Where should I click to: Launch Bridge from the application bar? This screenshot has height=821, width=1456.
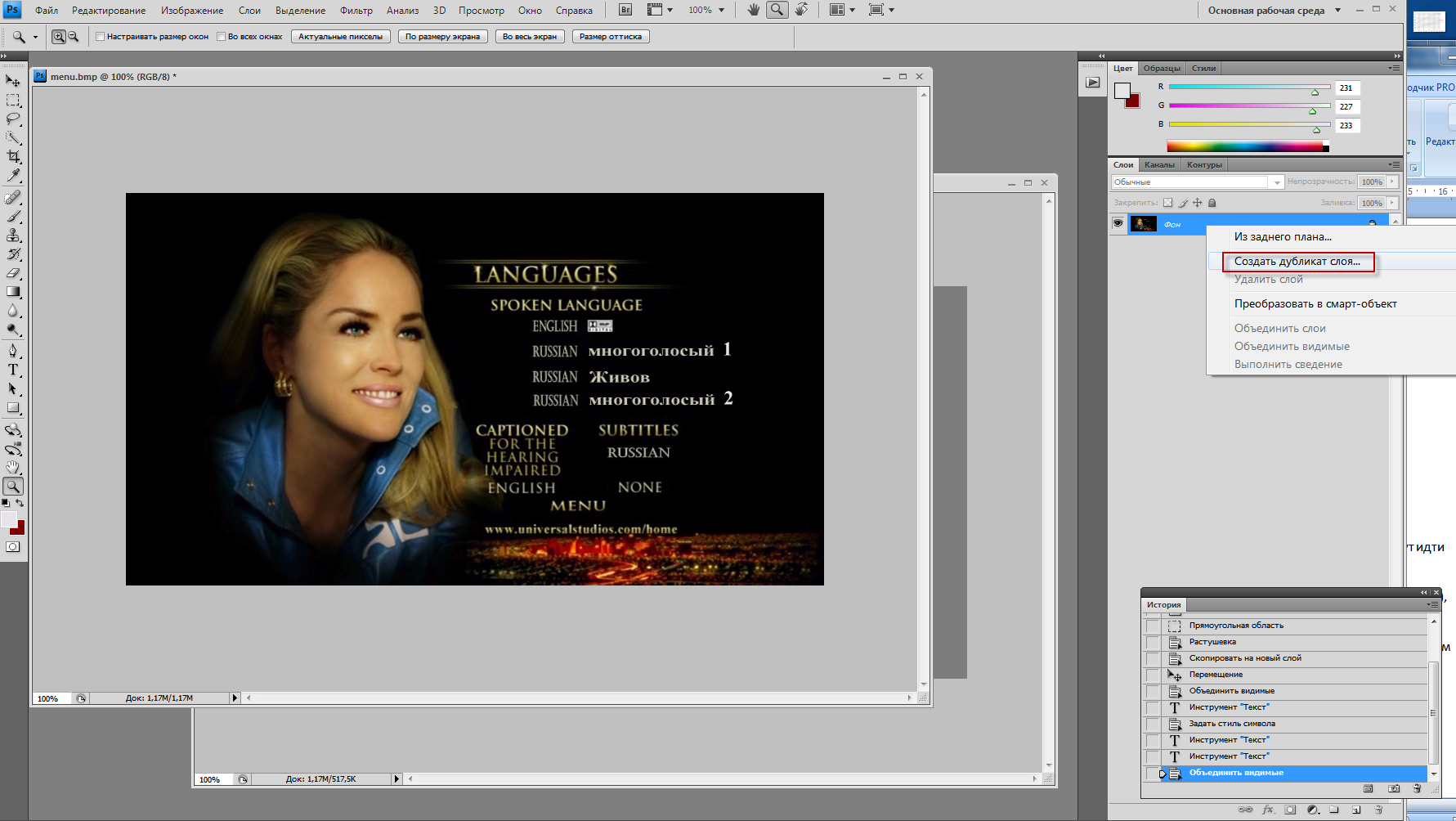point(625,10)
